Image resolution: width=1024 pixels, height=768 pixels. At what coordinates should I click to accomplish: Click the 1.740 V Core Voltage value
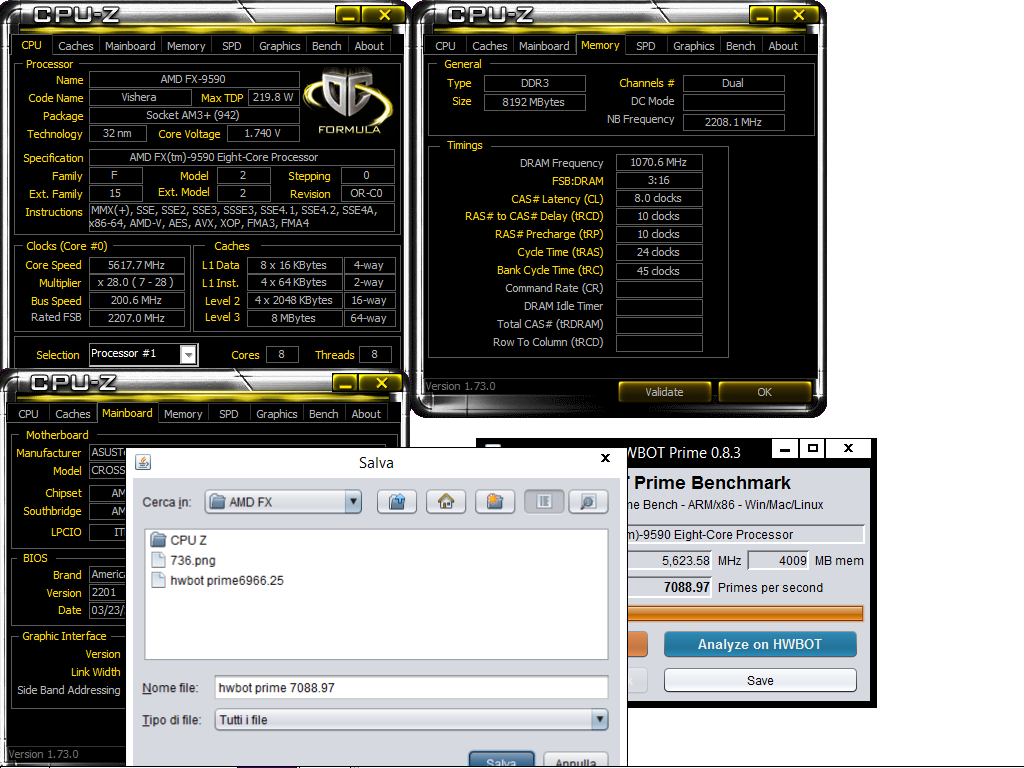click(263, 133)
